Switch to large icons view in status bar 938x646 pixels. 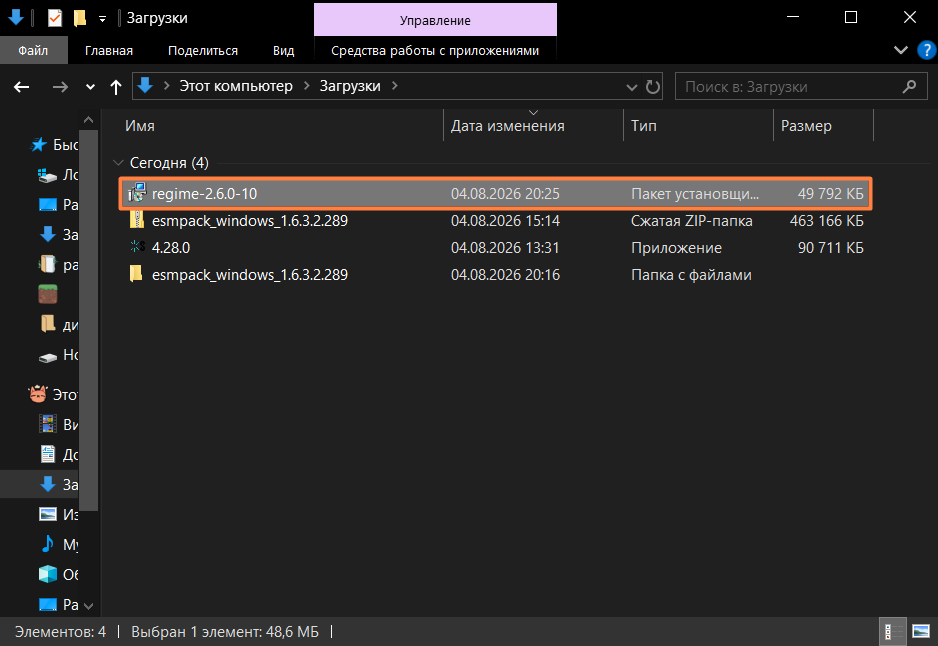click(921, 632)
